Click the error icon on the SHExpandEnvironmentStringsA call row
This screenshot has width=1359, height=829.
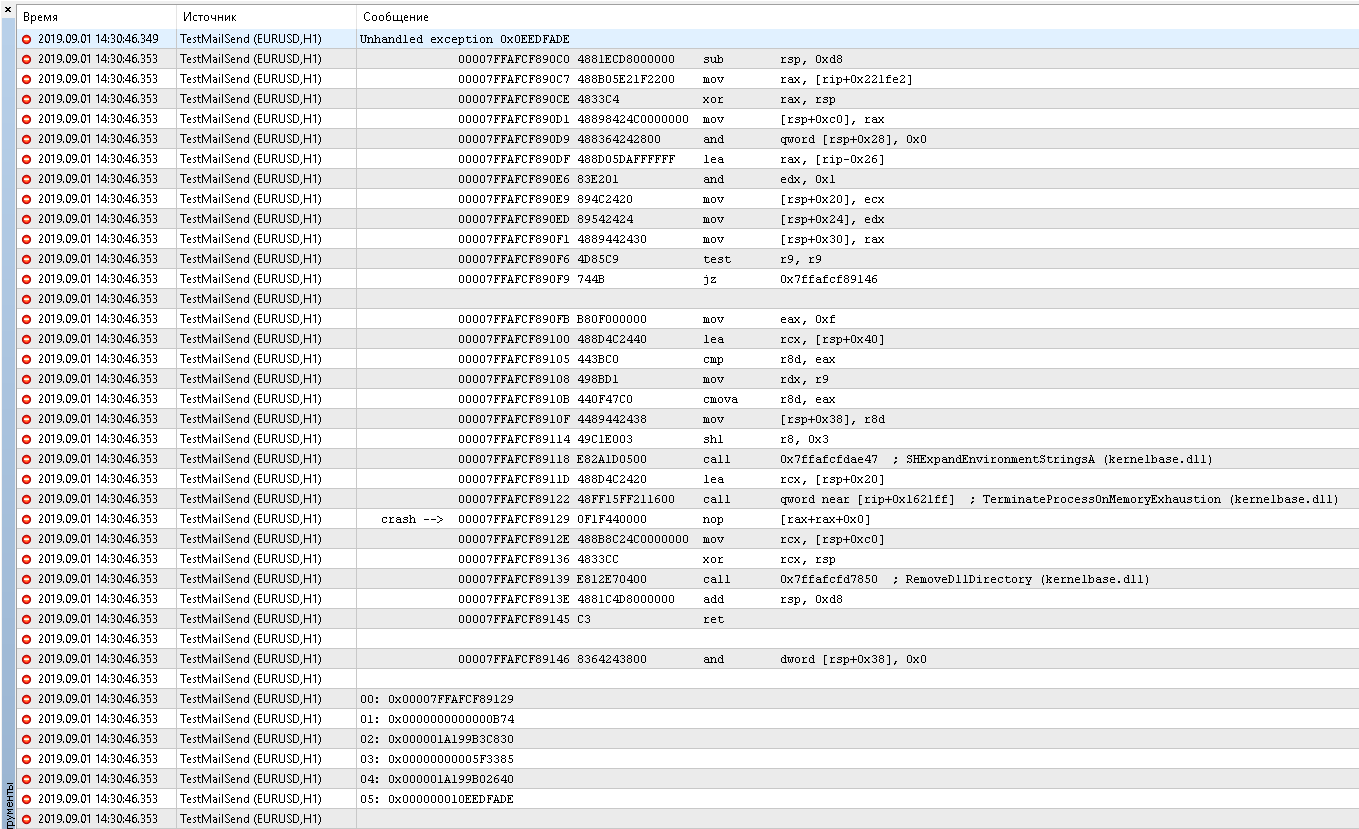point(25,458)
